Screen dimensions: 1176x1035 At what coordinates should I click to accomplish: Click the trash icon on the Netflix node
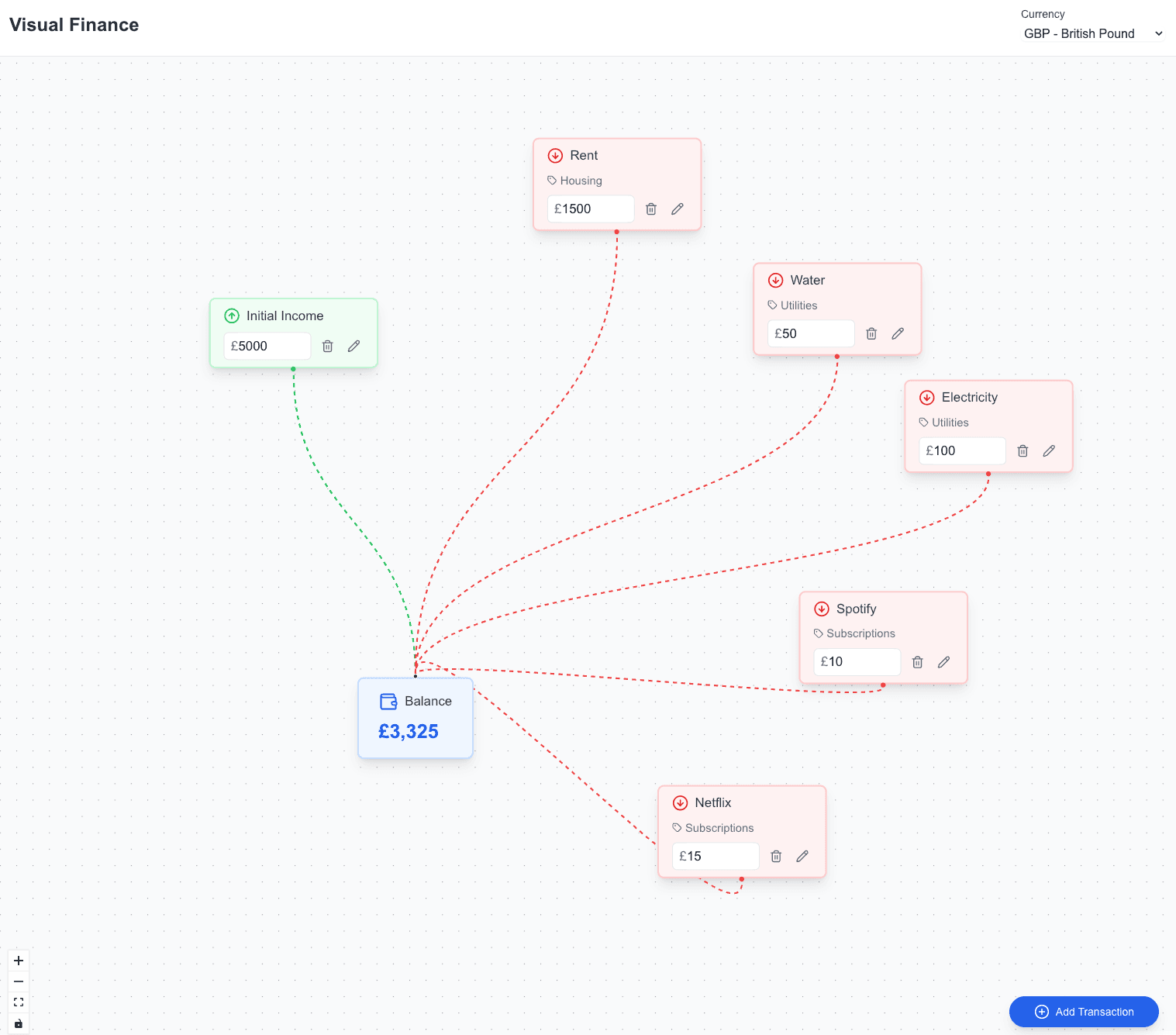pos(776,856)
